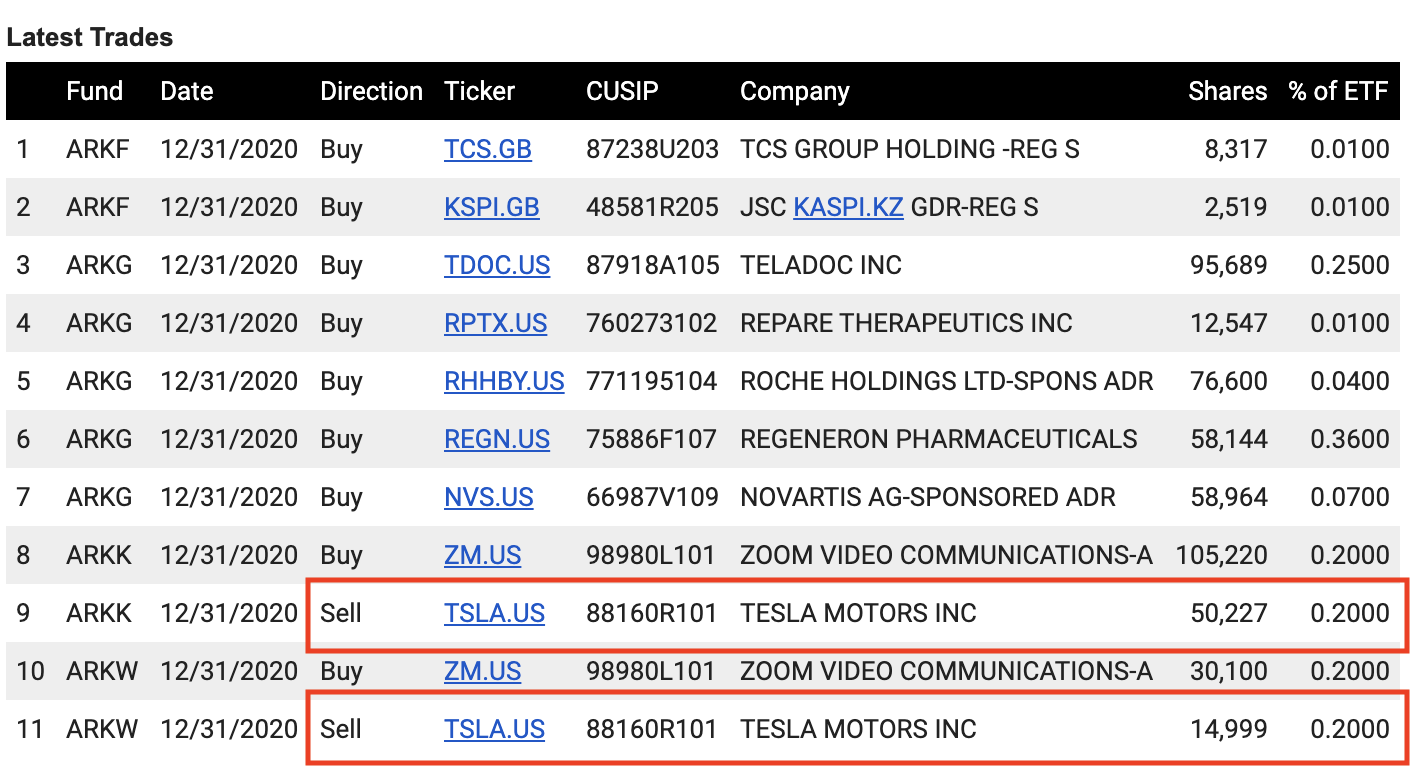Select CUSIP 75886F107 cell
Viewport: 1420px width, 784px height.
(652, 440)
